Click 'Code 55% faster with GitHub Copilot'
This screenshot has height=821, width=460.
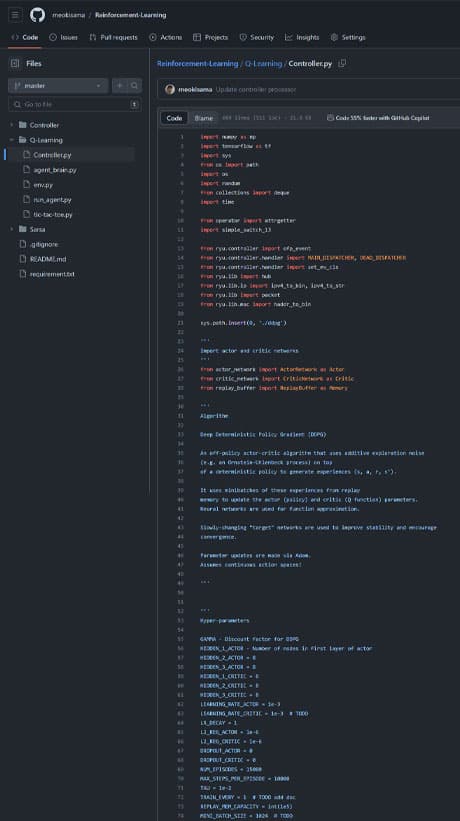(x=382, y=118)
